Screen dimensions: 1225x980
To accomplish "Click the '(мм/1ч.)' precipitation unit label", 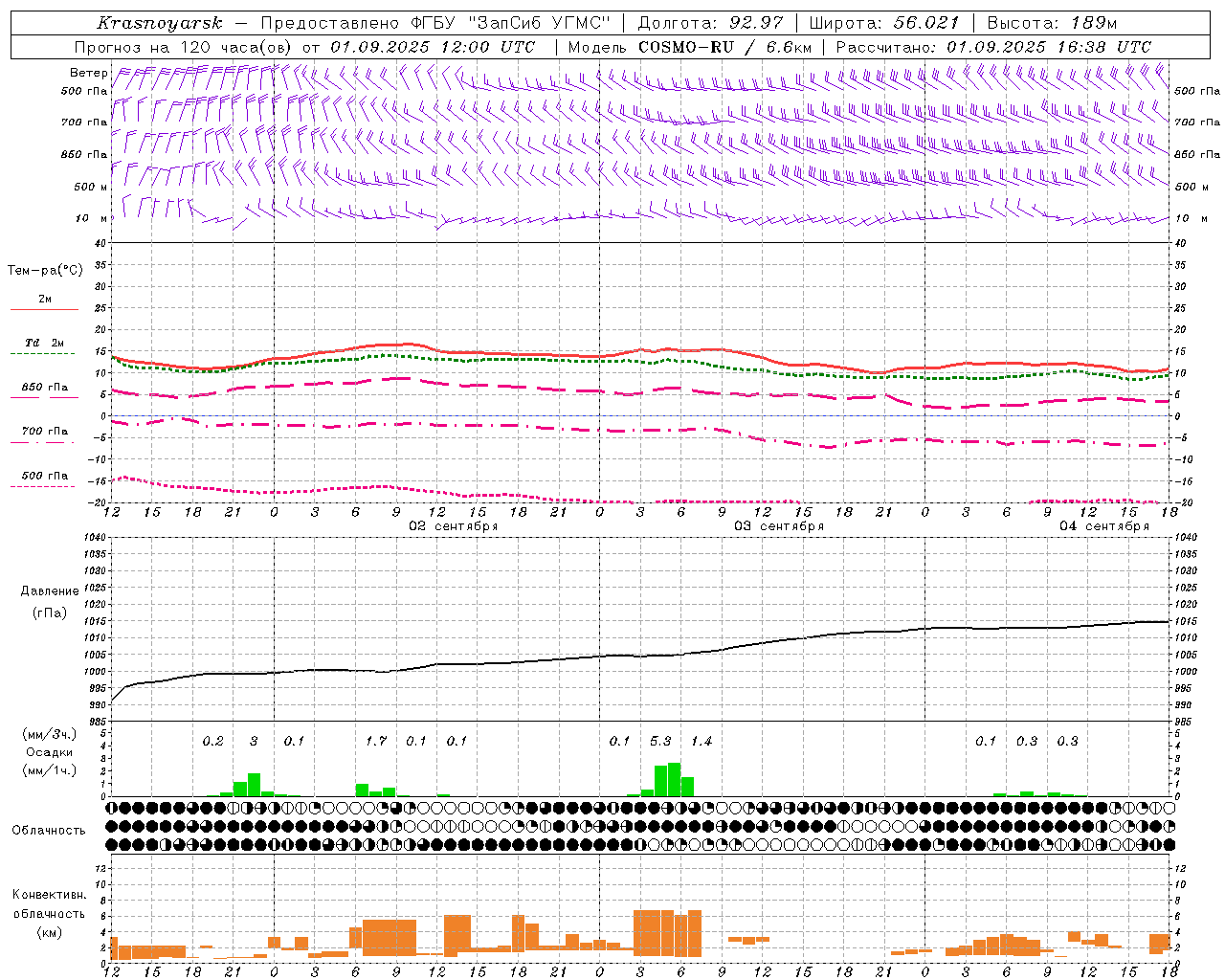I will (49, 769).
